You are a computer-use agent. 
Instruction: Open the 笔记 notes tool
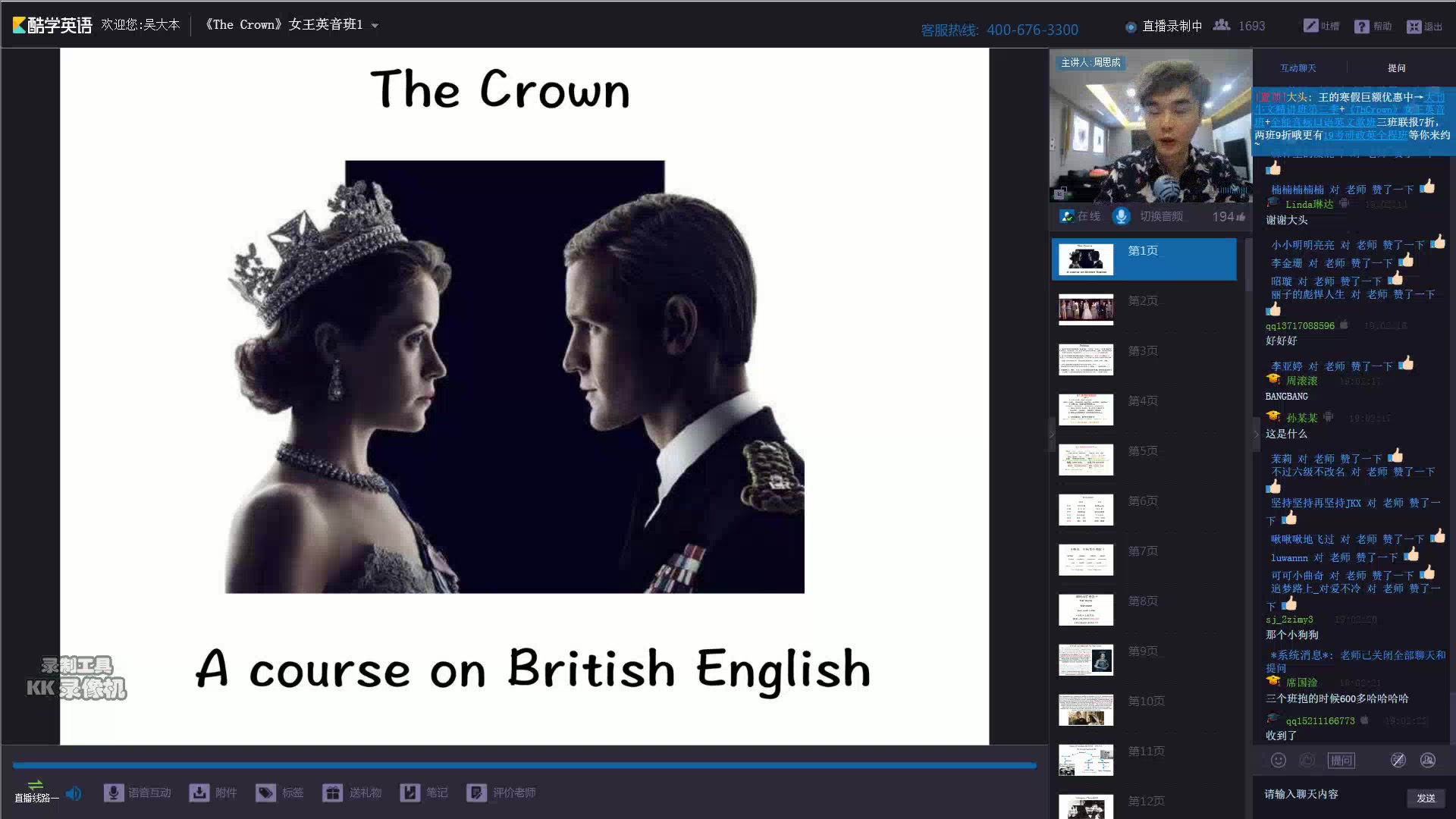[x=424, y=792]
